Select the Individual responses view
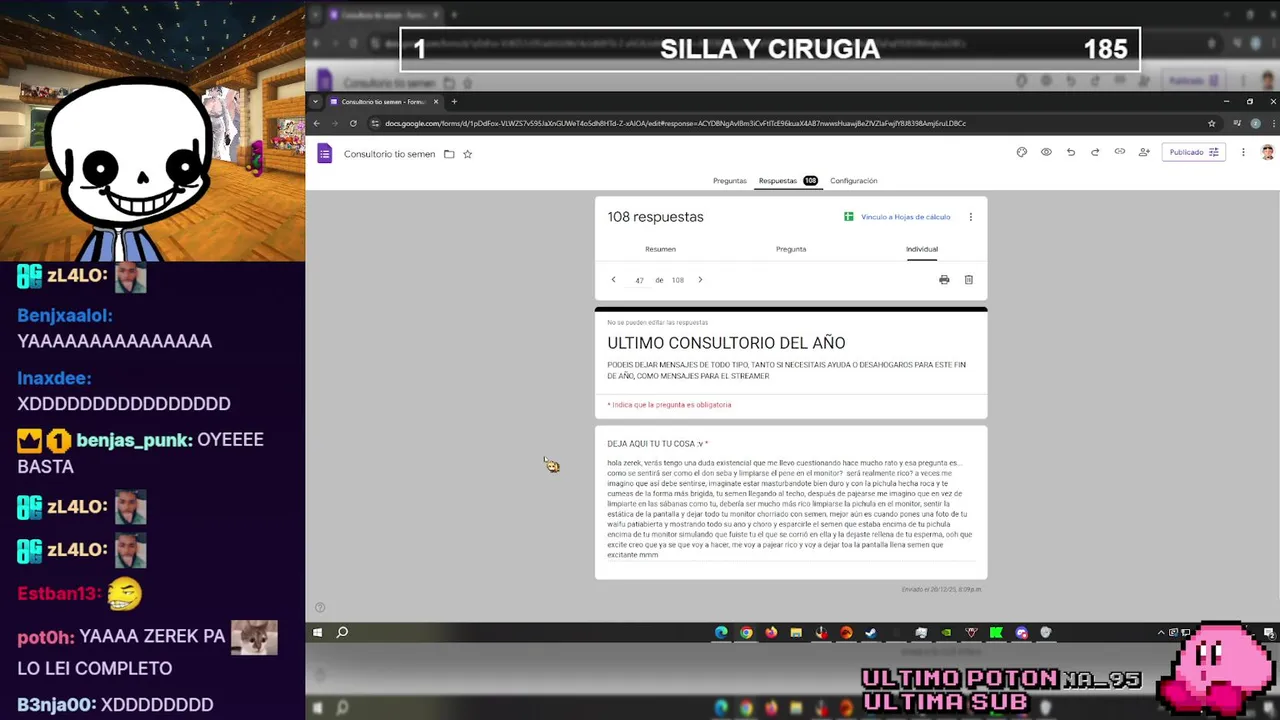The image size is (1280, 720). pos(922,249)
